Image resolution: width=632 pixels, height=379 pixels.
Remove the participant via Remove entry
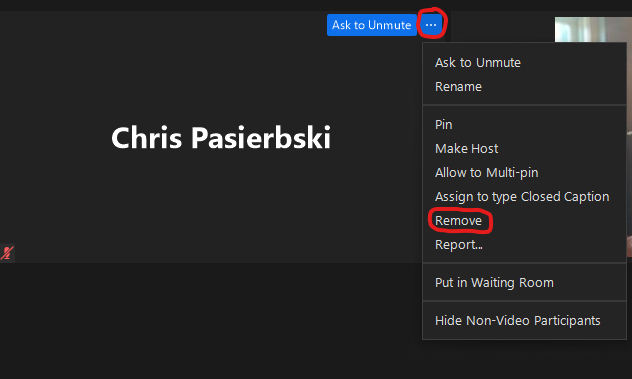458,221
